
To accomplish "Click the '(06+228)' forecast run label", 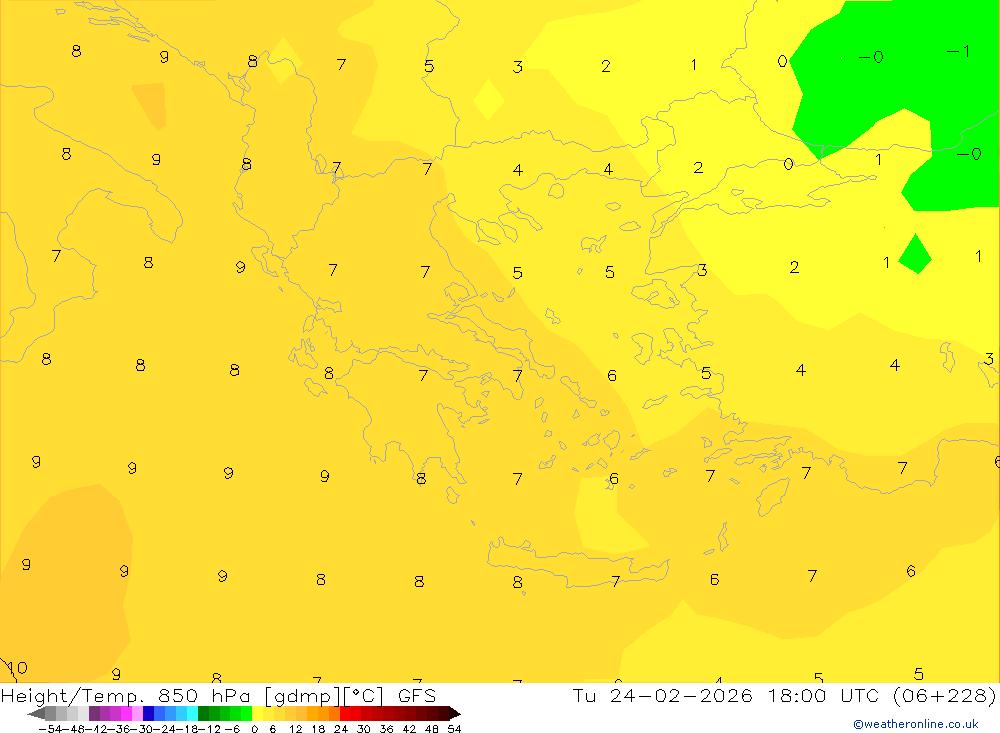I will pyautogui.click(x=943, y=695).
